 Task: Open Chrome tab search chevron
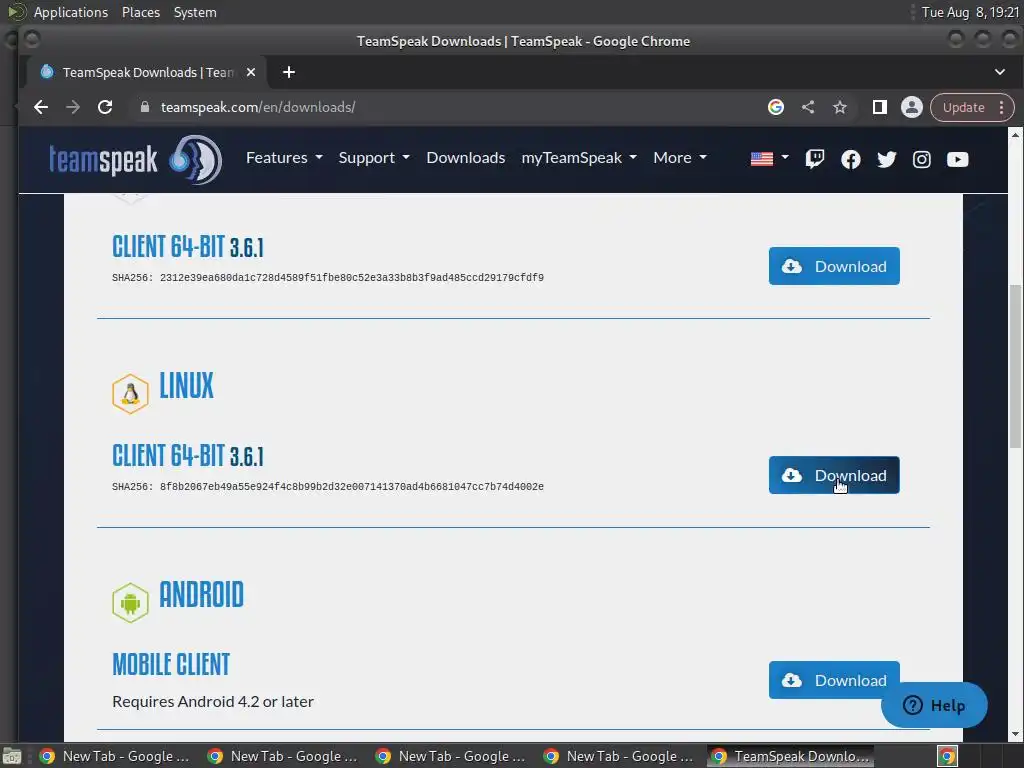click(x=1000, y=72)
